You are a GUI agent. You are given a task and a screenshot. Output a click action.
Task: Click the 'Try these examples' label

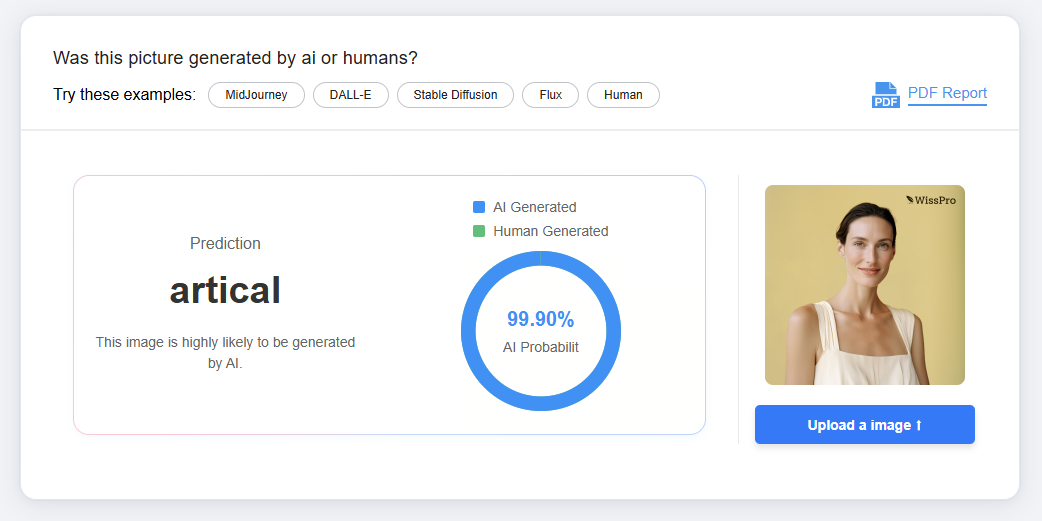click(x=124, y=95)
